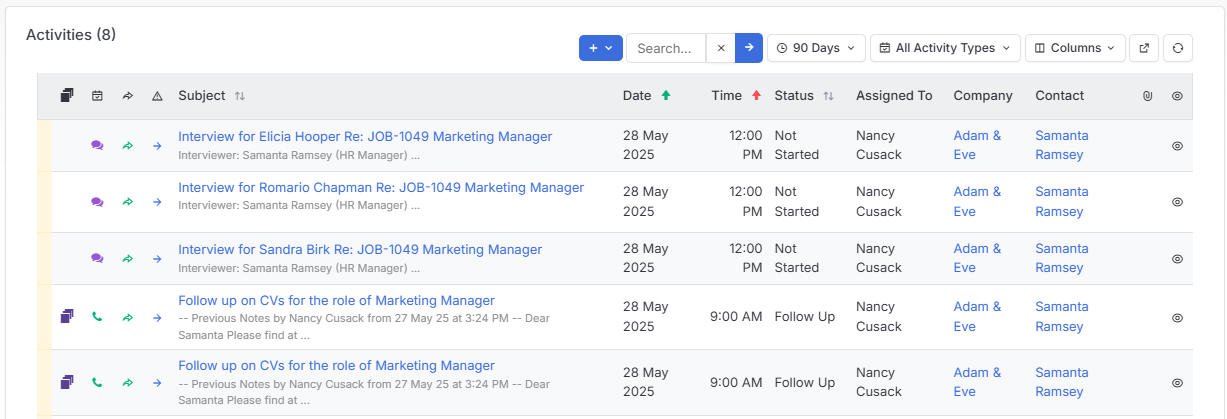Open Samanta Ramsey contact on Romario Chapman row
The image size is (1227, 419).
(x=1062, y=201)
